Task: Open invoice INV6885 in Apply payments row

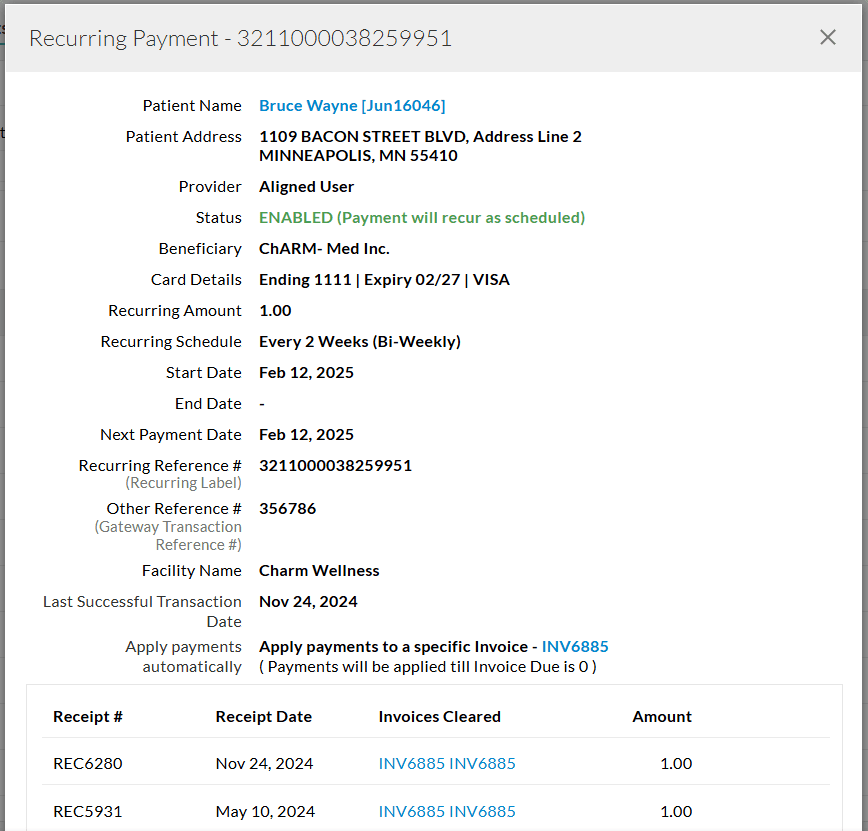Action: [x=575, y=646]
